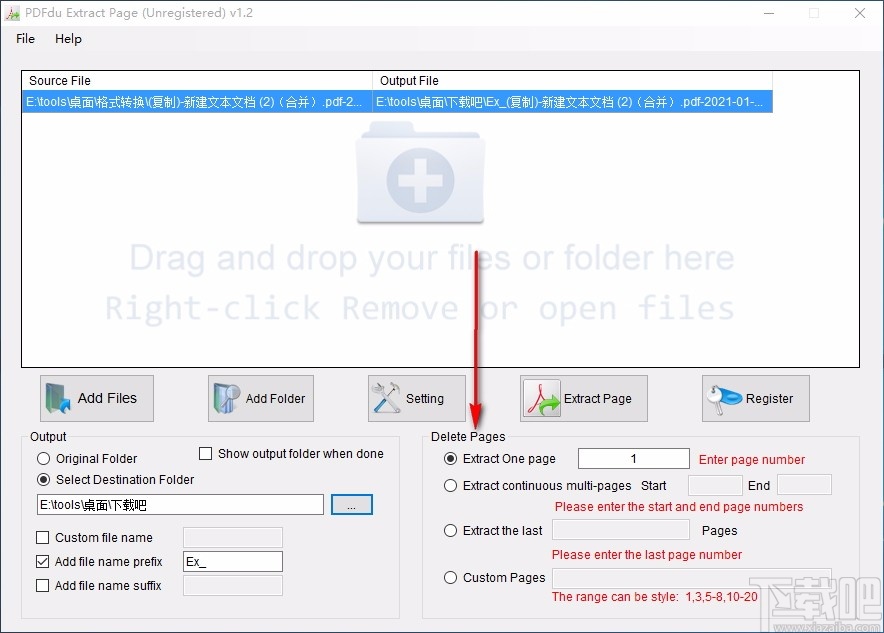The image size is (884, 633).
Task: Click the PDFdu icon in title bar
Action: coord(14,13)
